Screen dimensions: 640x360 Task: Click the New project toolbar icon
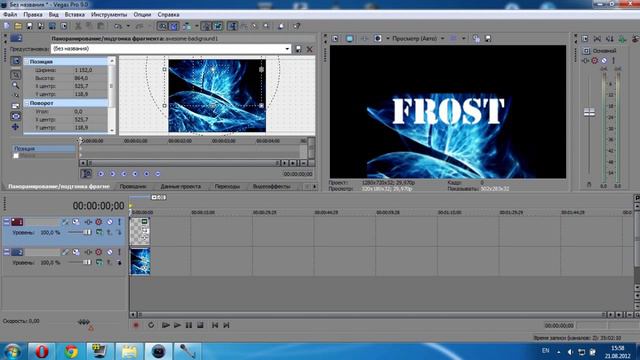point(7,26)
